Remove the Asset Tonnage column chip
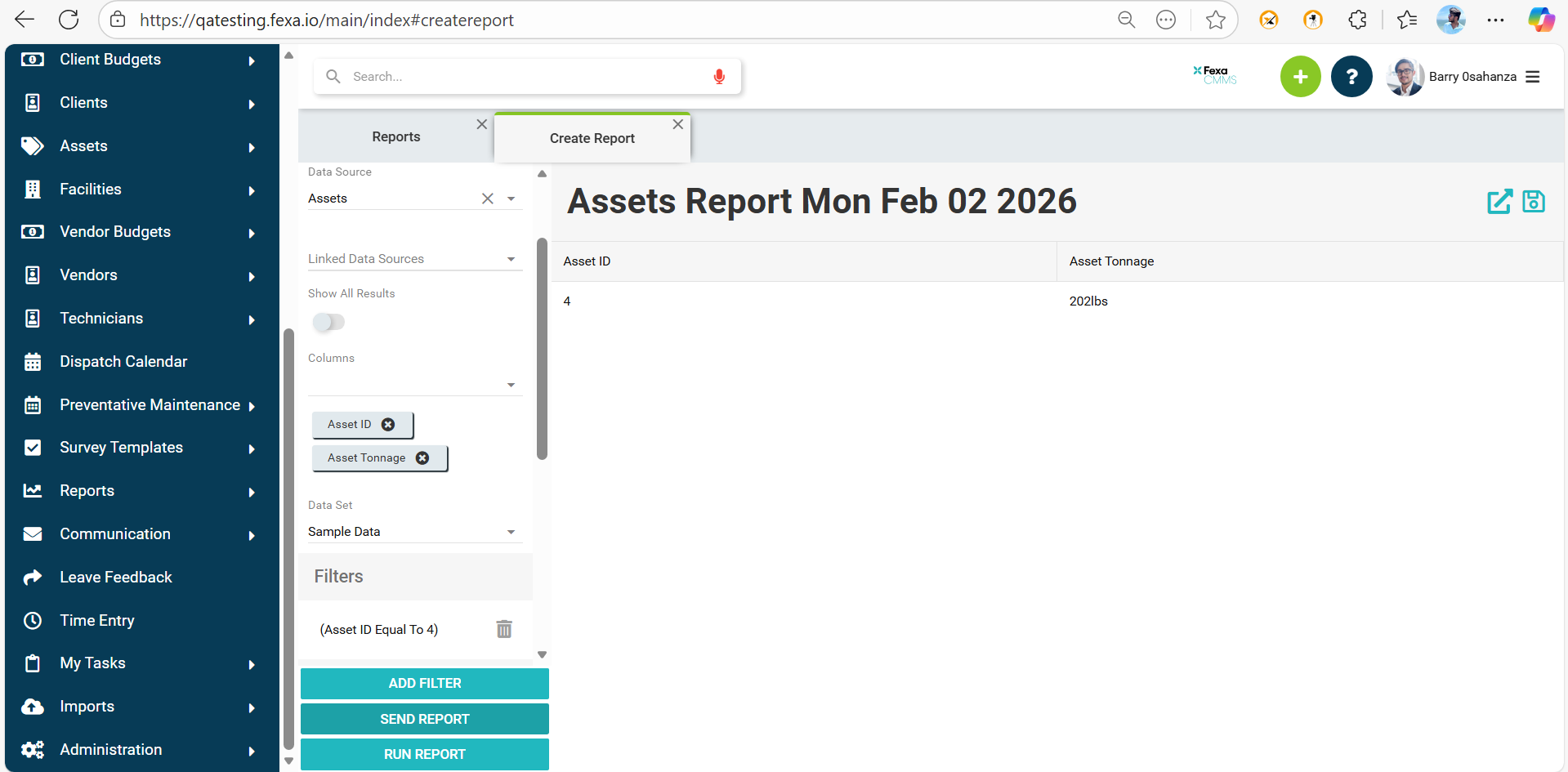This screenshot has height=772, width=1568. pos(422,458)
